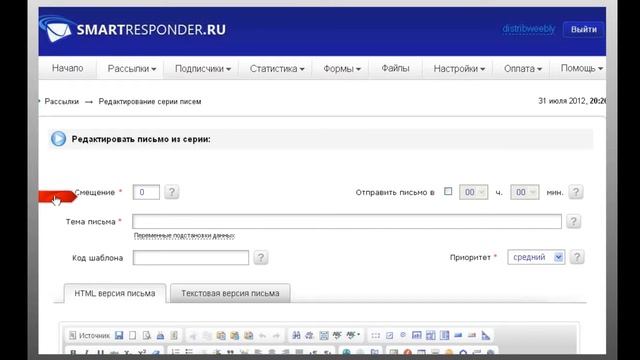Click the Save floppy icon in editor toolbar
The image size is (640, 360).
119,336
